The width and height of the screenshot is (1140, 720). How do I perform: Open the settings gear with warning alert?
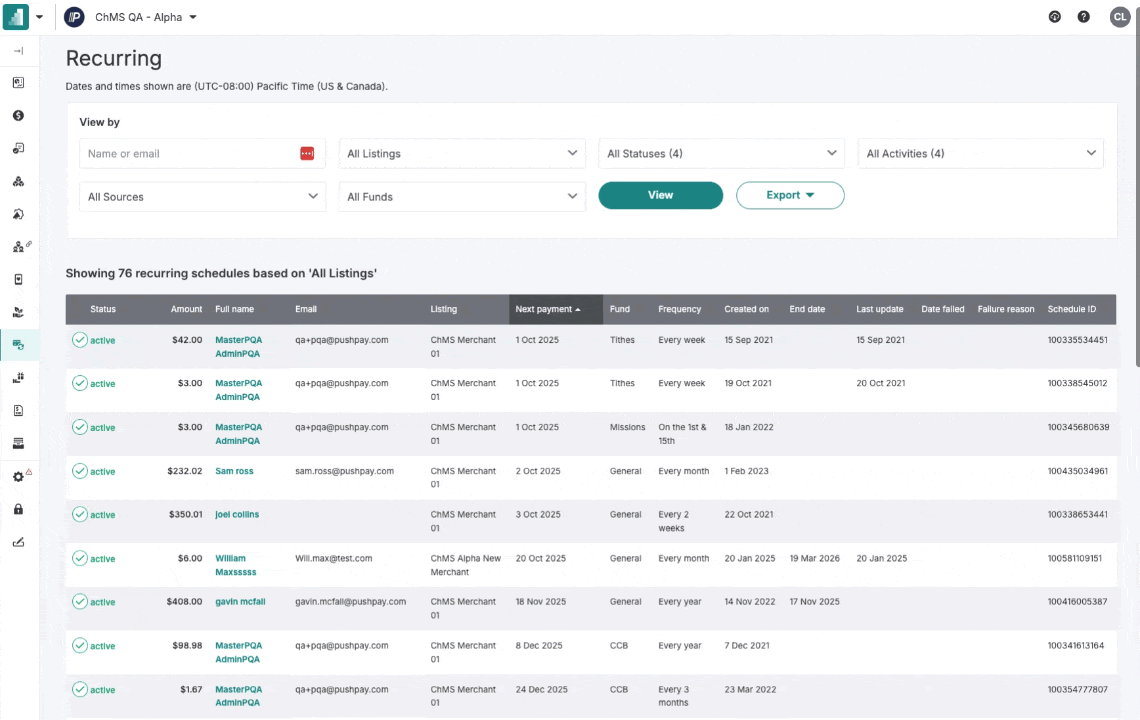(18, 477)
